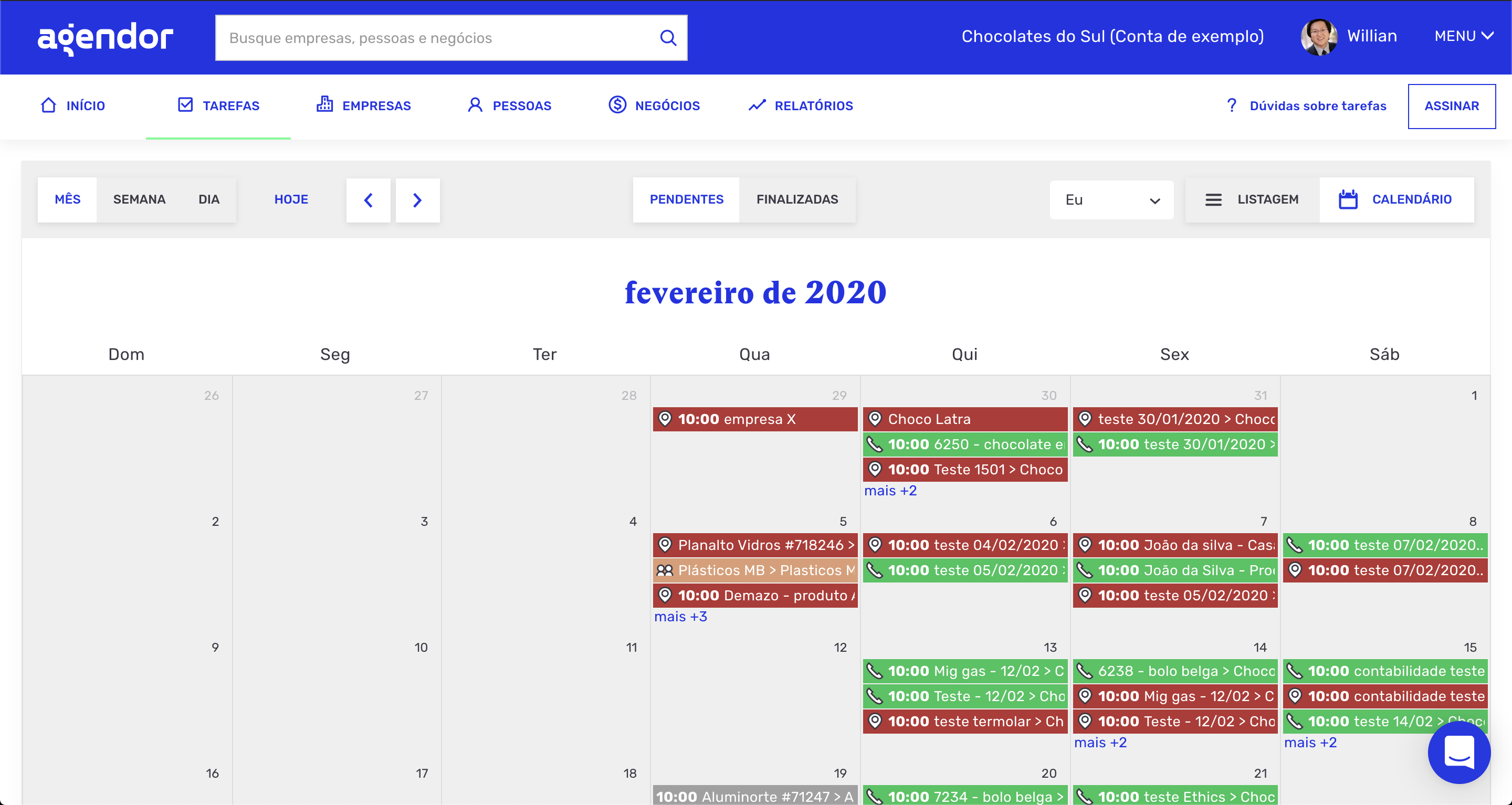Click pin icon of João da silva - Casa task
The height and width of the screenshot is (805, 1512).
(x=1085, y=545)
